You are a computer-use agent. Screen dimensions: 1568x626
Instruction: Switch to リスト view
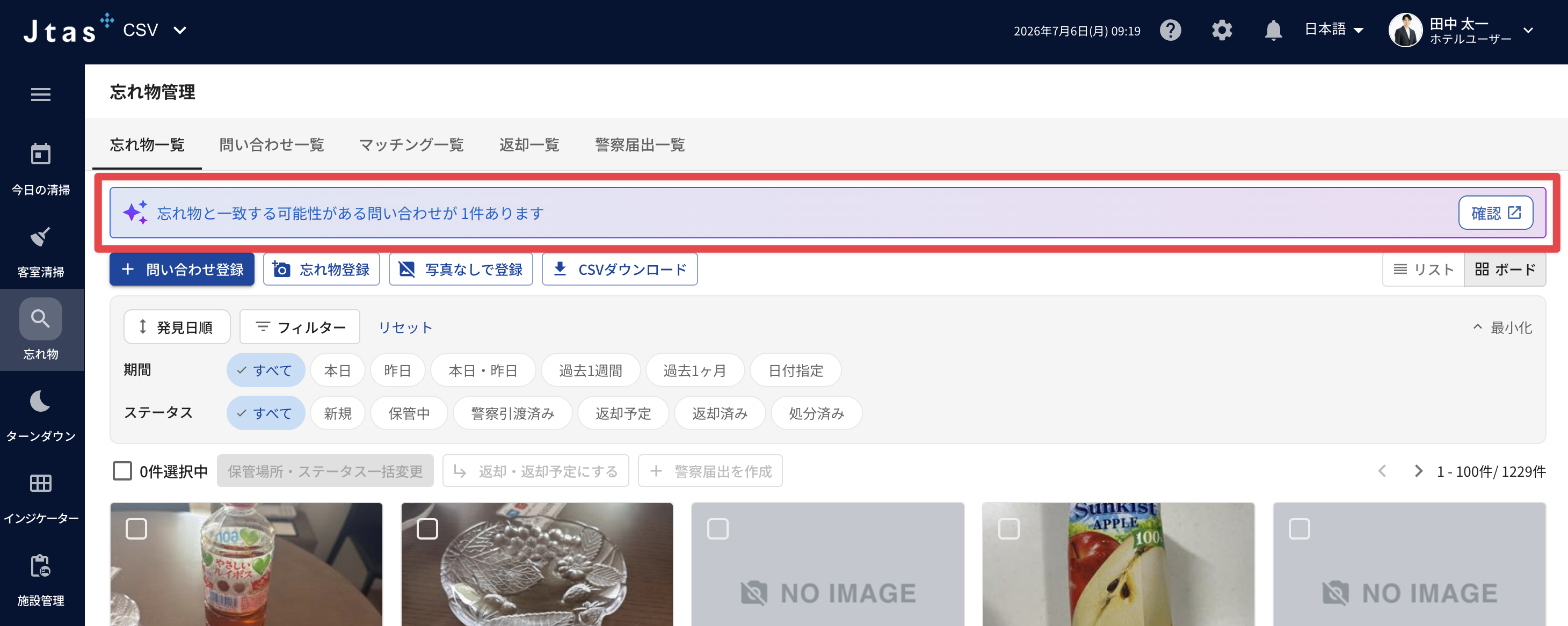pos(1423,269)
